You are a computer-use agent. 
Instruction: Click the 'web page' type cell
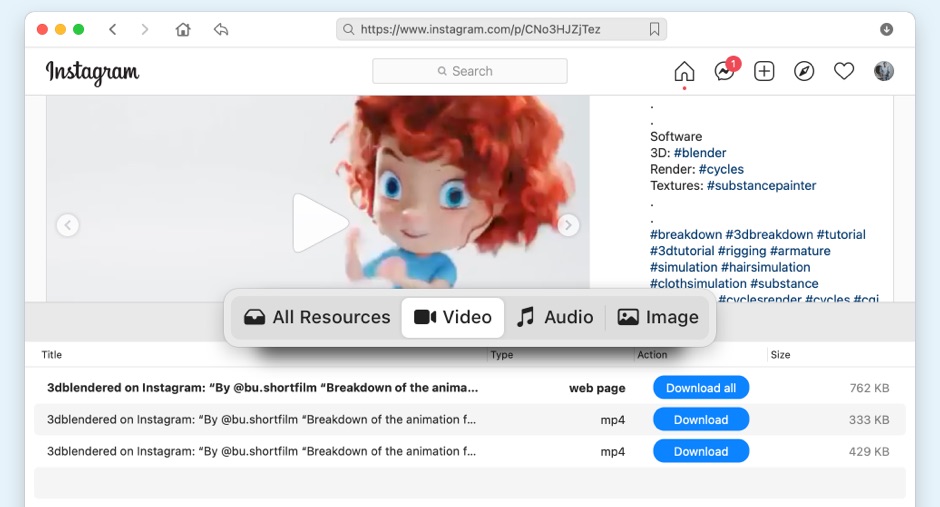(x=597, y=388)
